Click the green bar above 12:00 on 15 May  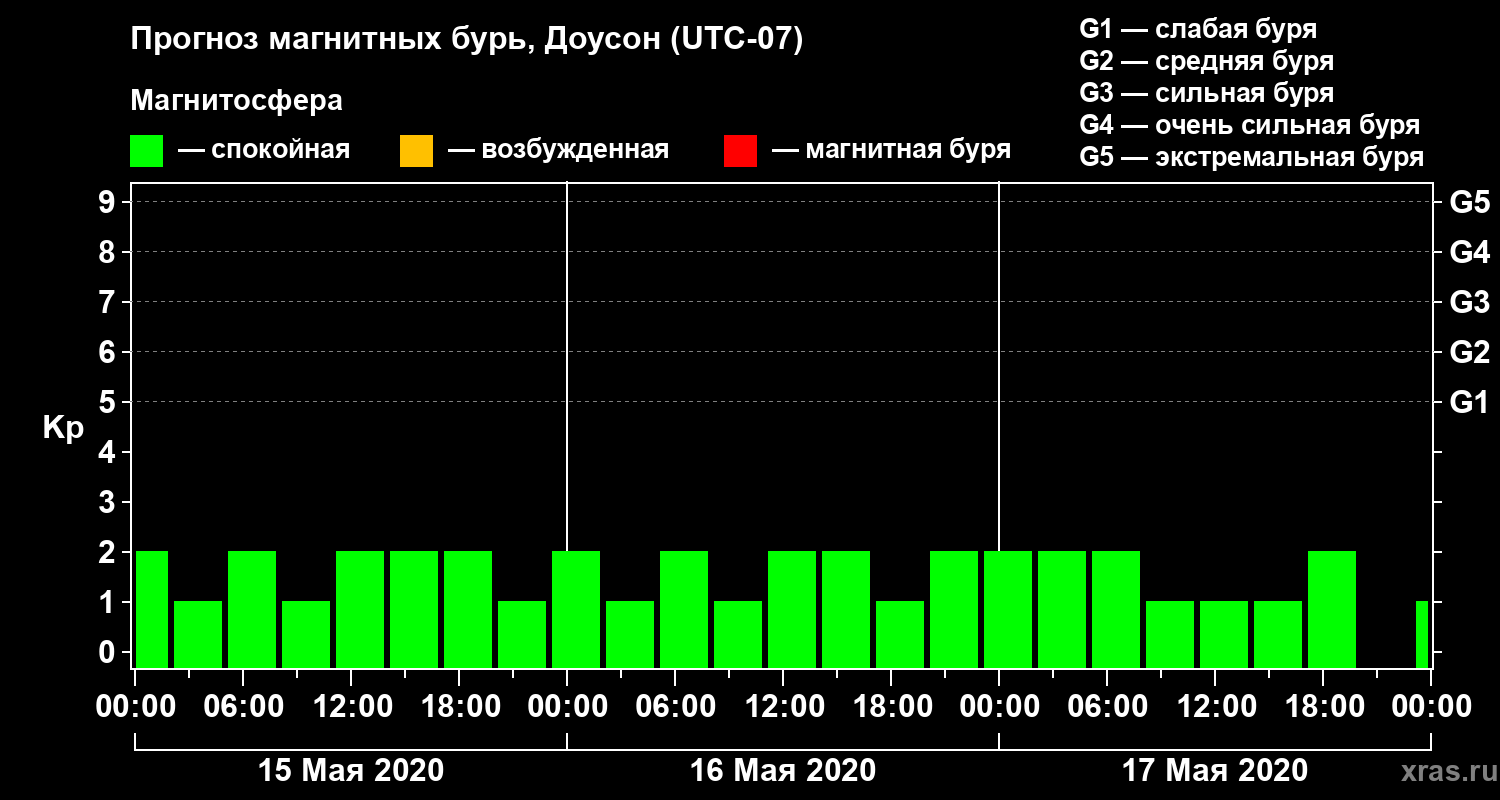pos(360,609)
